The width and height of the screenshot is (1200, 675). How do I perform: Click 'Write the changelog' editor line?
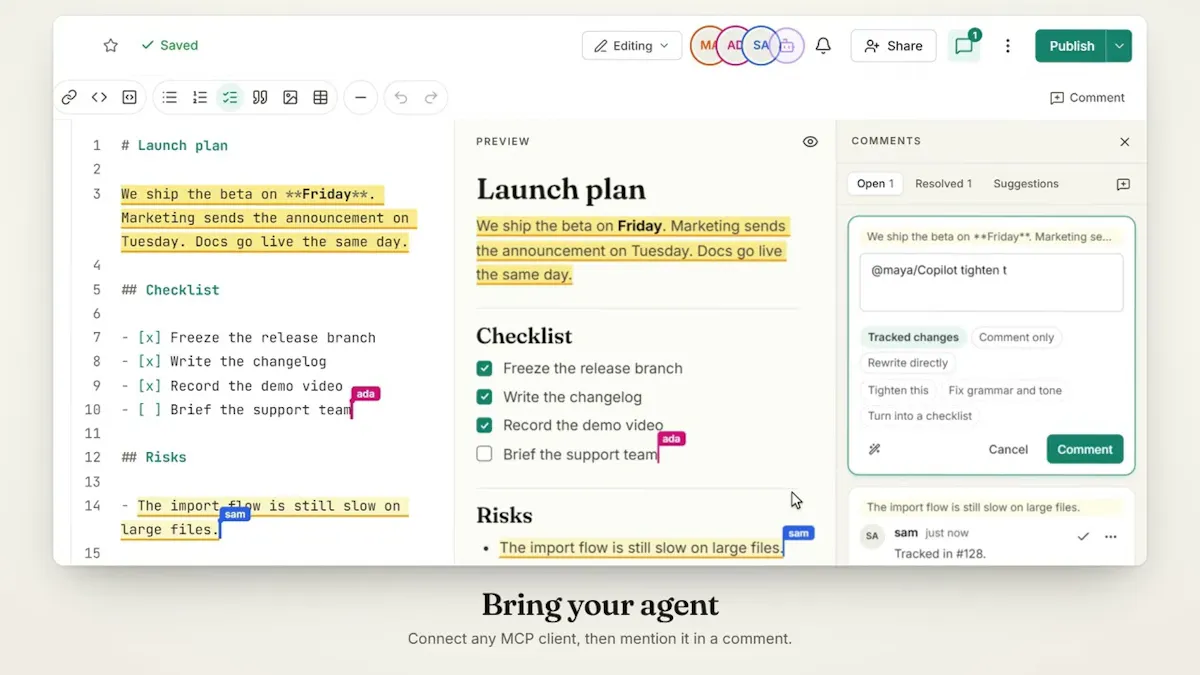coord(224,362)
